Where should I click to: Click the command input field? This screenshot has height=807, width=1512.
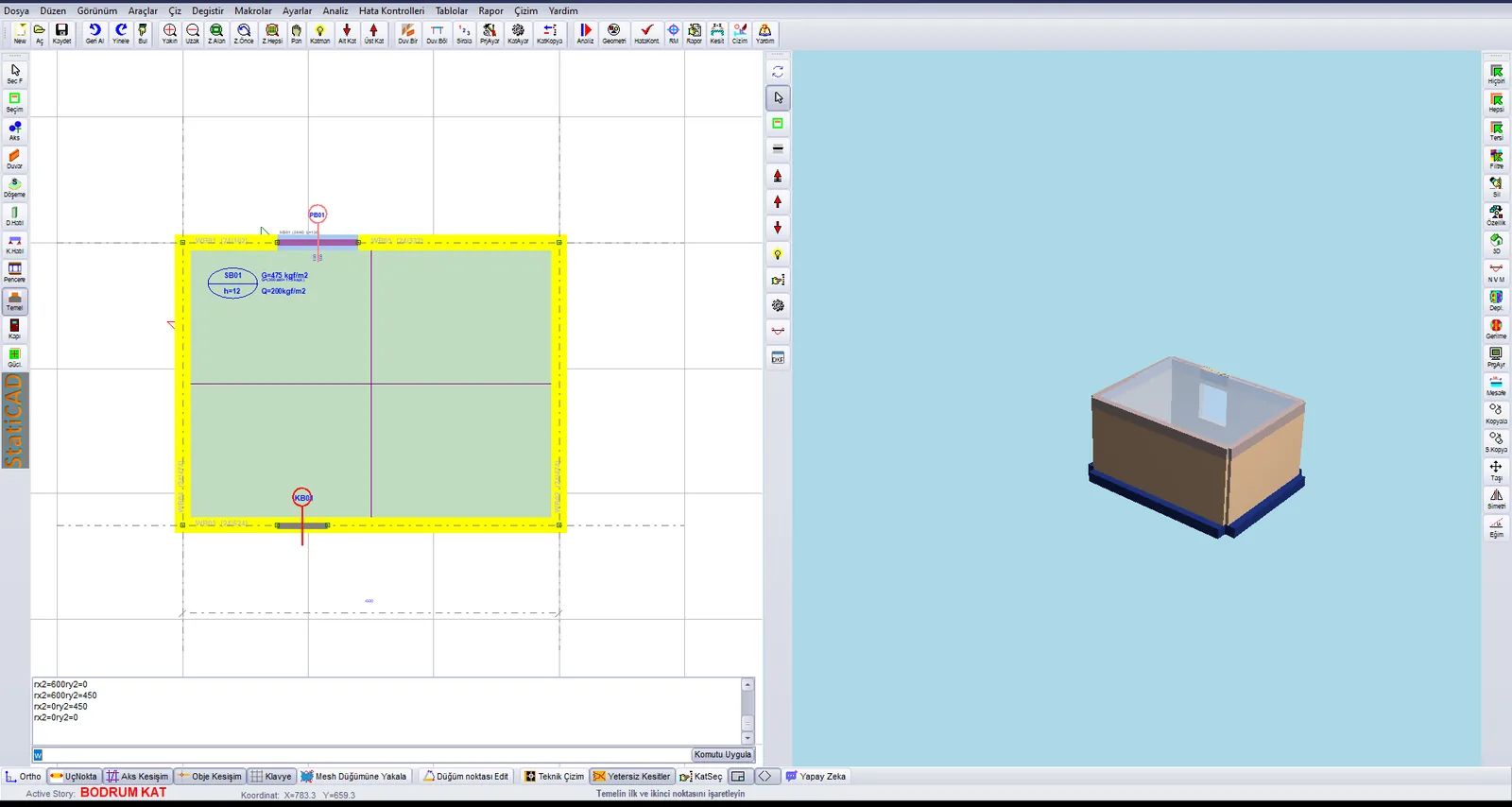pyautogui.click(x=362, y=754)
